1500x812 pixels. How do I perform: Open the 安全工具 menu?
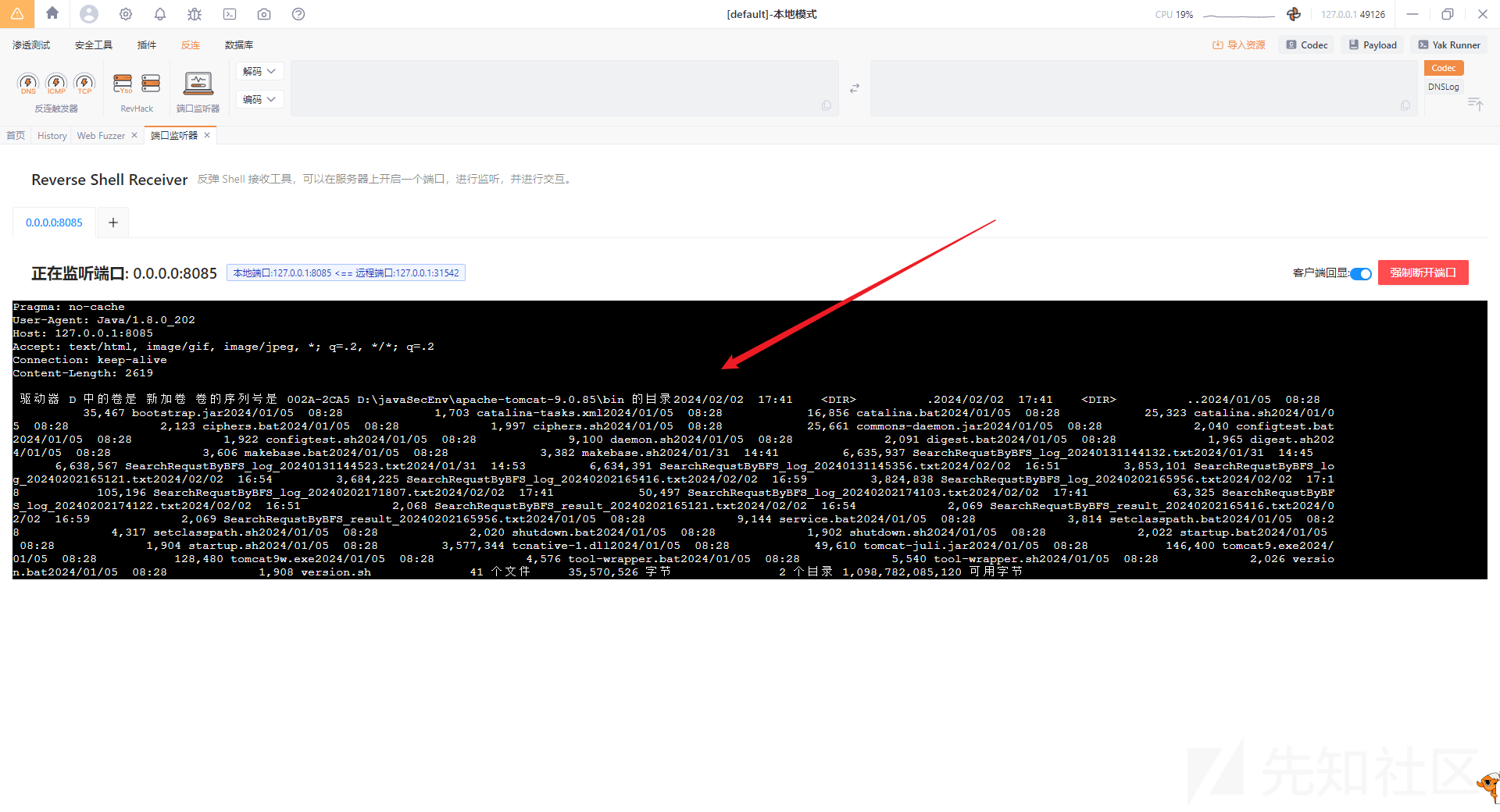pos(94,45)
